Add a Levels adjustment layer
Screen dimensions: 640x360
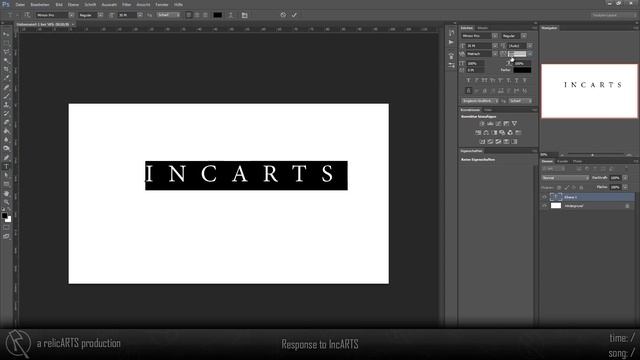pyautogui.click(x=490, y=124)
